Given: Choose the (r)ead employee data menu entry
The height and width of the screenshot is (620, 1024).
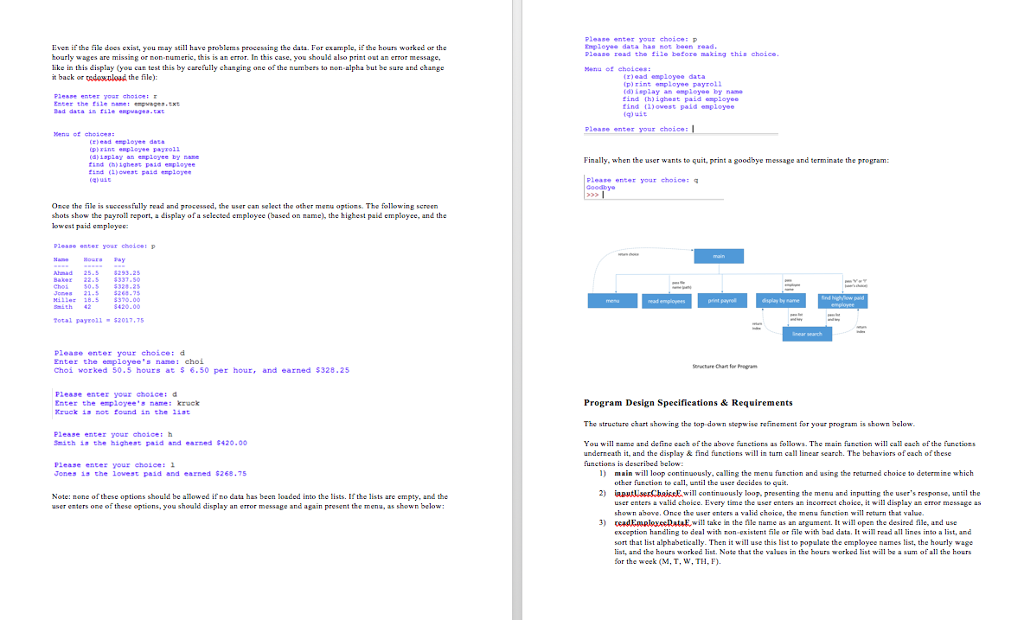Looking at the screenshot, I should pos(664,77).
